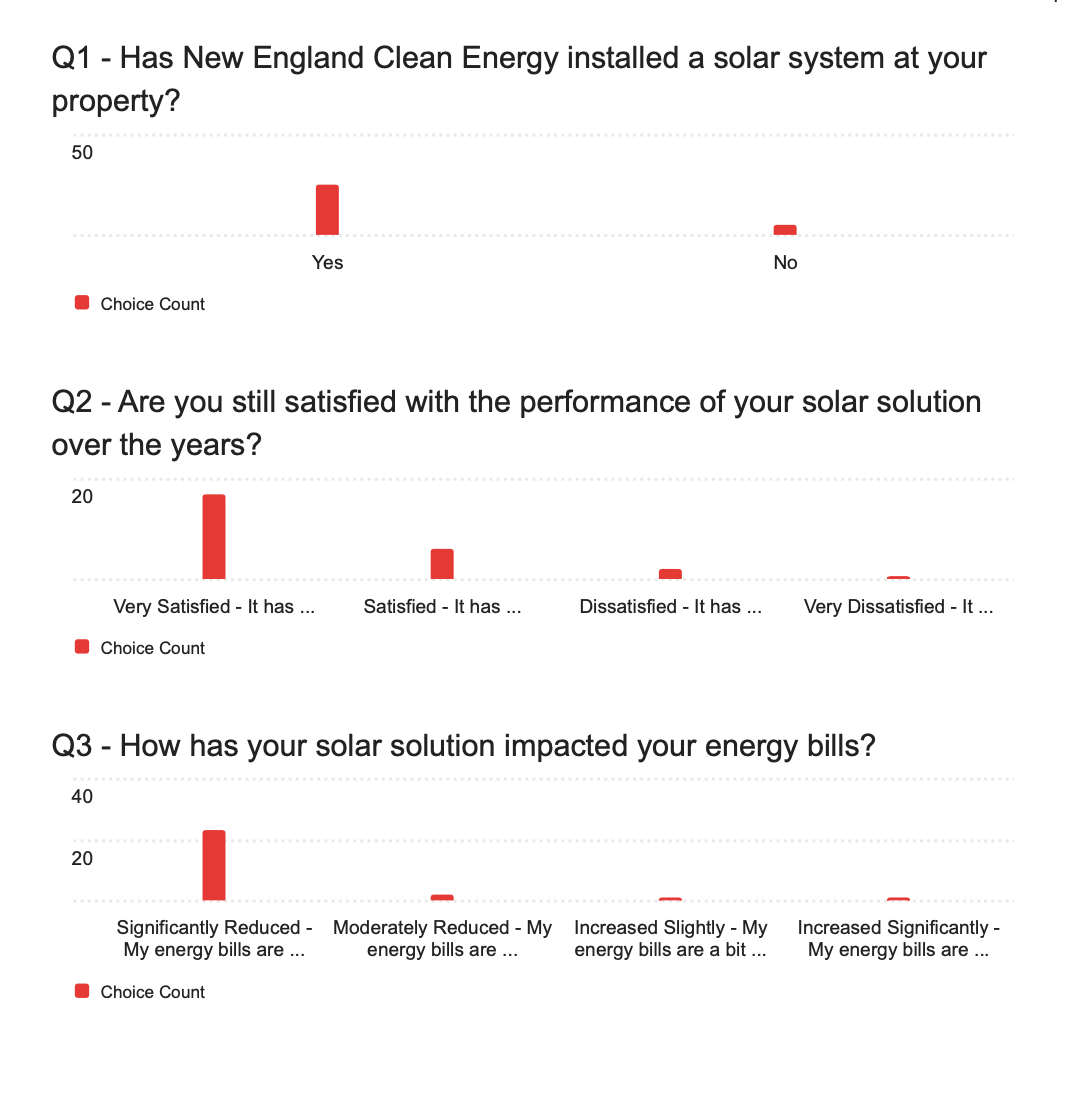The width and height of the screenshot is (1068, 1102).
Task: Click the Yes bar in Q1 chart
Action: (327, 210)
